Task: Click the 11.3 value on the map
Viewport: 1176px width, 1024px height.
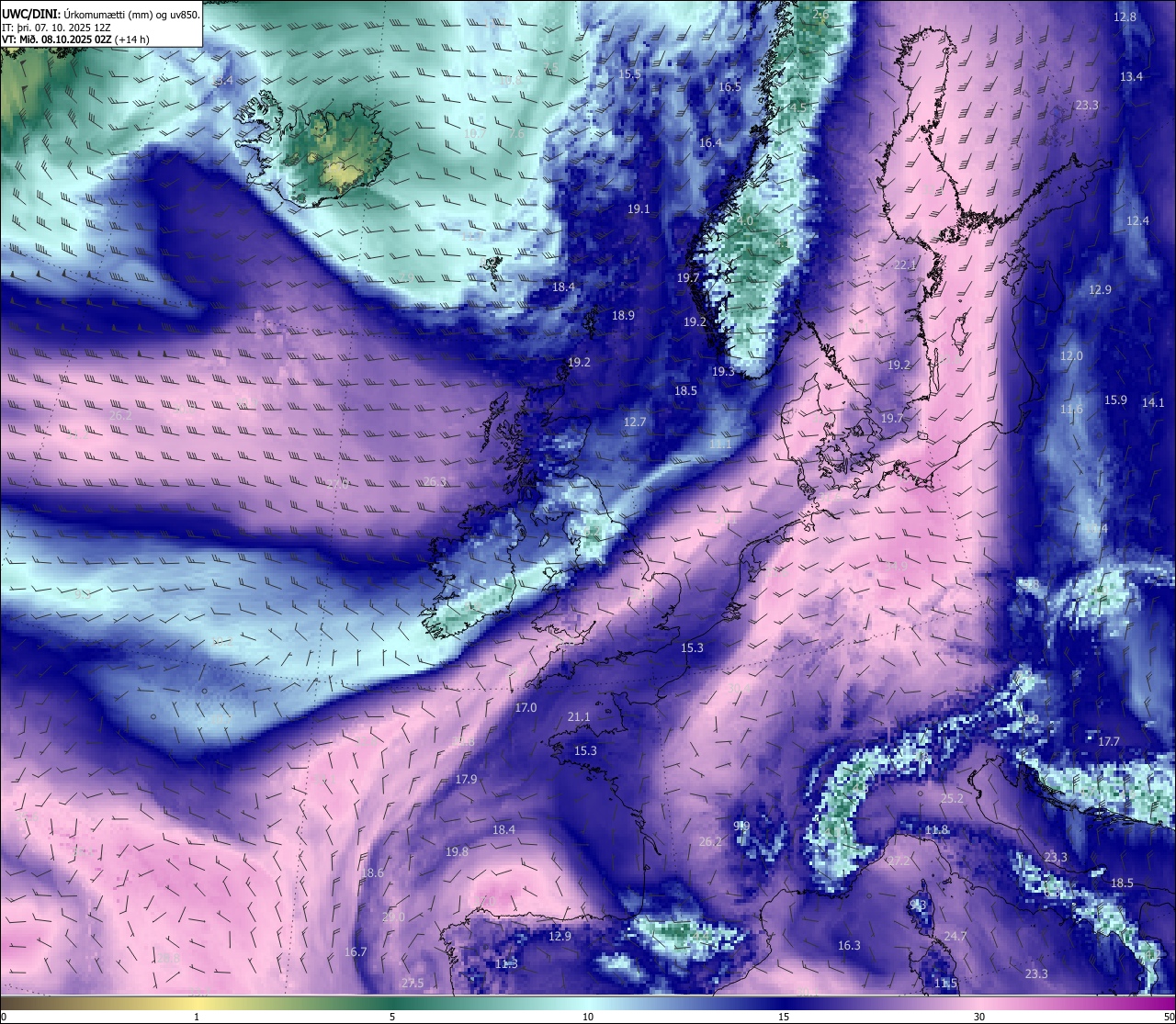Action: pyautogui.click(x=506, y=963)
